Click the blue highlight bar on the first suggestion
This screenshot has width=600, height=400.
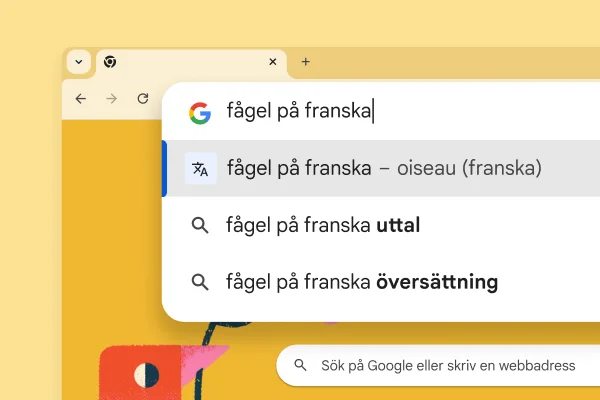pyautogui.click(x=165, y=169)
